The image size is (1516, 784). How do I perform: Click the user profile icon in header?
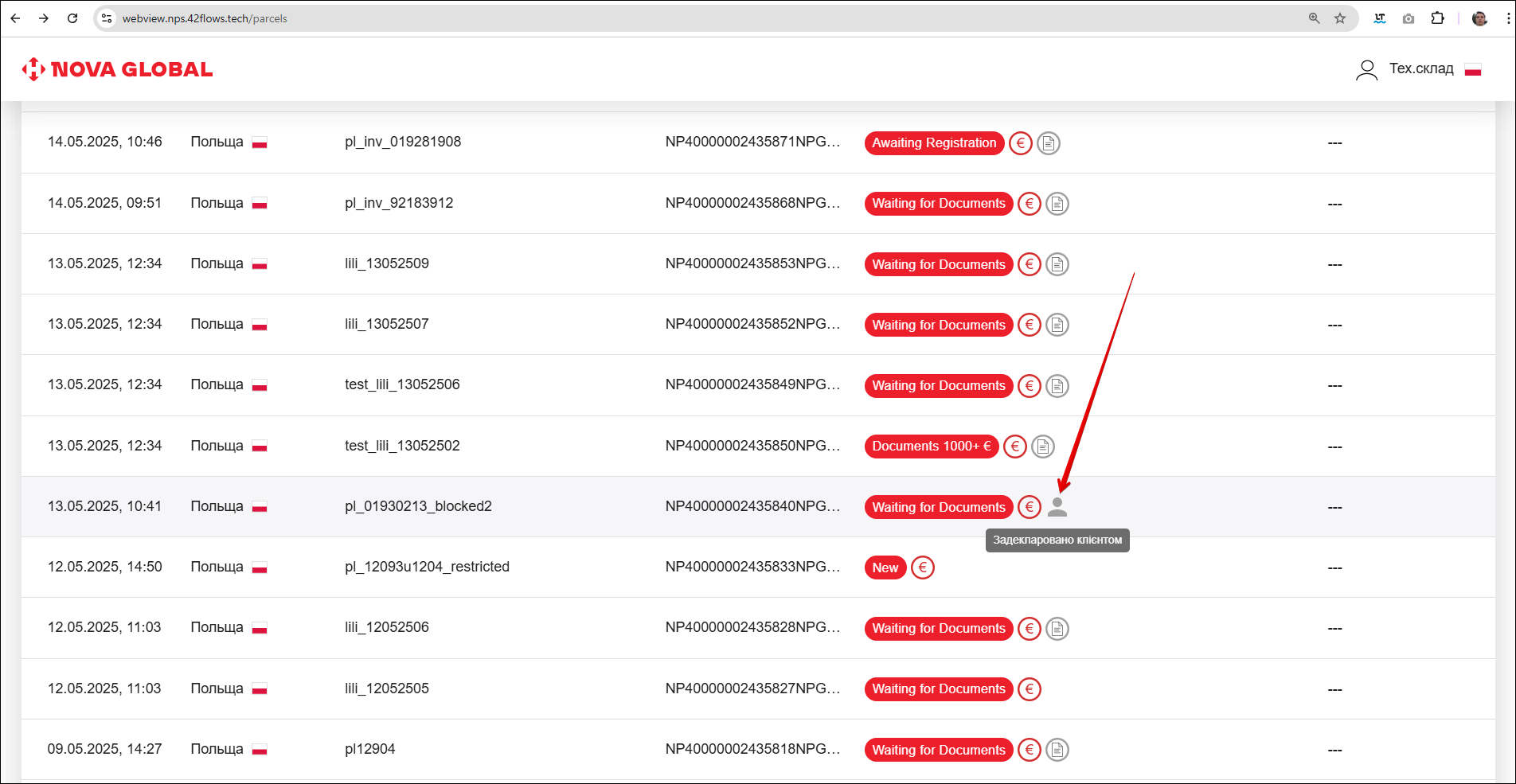pos(1366,70)
